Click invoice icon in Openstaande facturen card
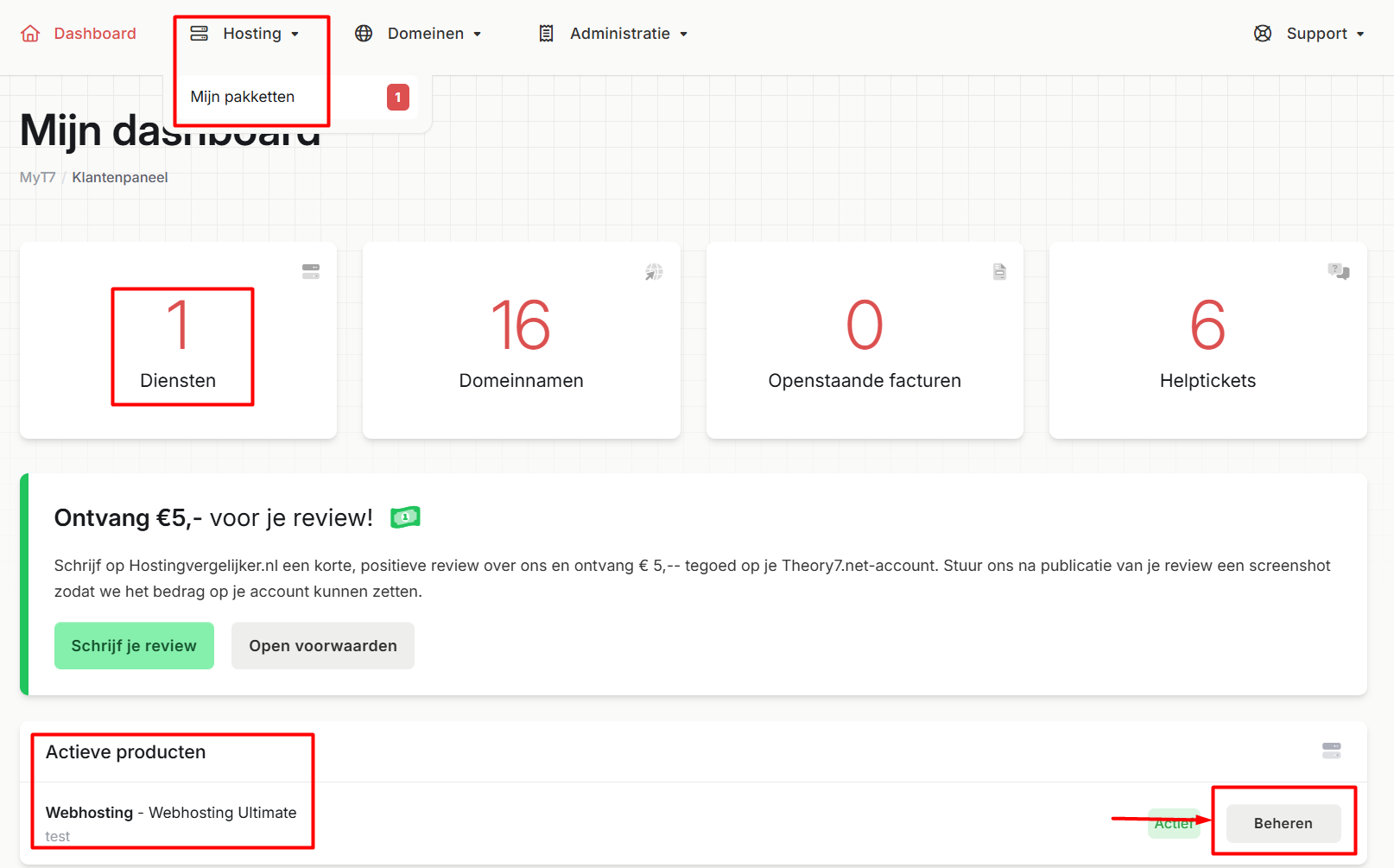Screen dimensions: 1394x868 point(999,271)
